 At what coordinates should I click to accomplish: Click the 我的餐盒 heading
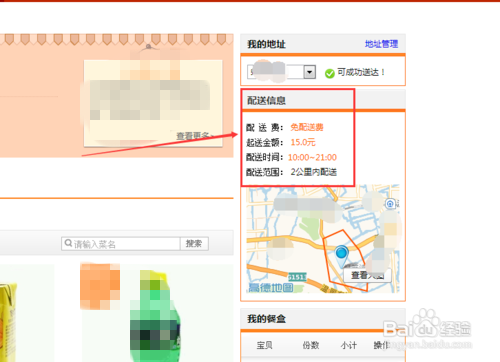(266, 319)
